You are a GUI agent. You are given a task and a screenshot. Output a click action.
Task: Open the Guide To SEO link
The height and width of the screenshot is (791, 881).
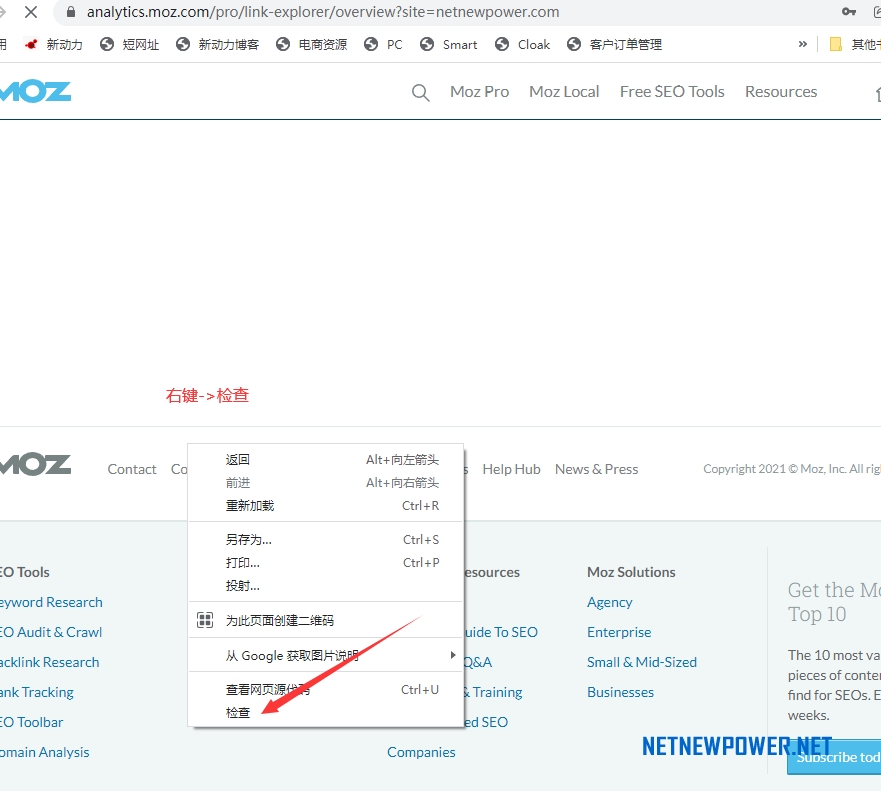pos(501,632)
